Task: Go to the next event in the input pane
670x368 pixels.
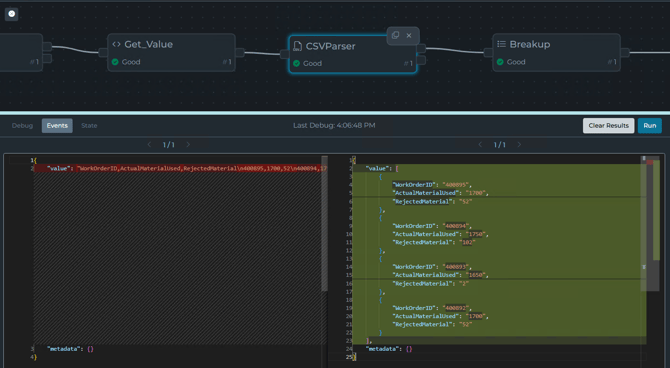Action: (188, 144)
